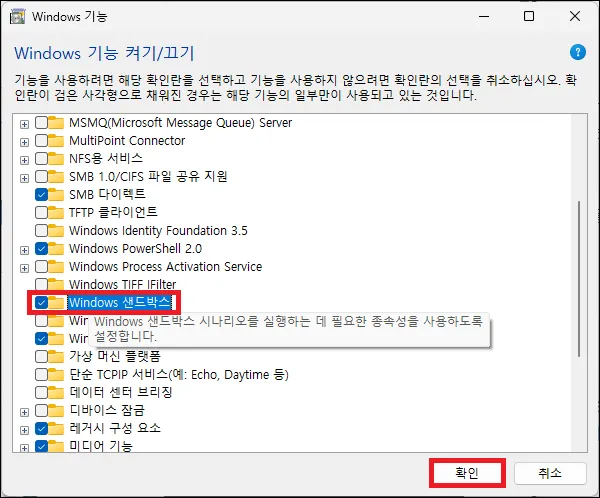The image size is (600, 498).
Task: Select MSMQ(Microsoft Message Queue) Server label
Action: pos(181,123)
